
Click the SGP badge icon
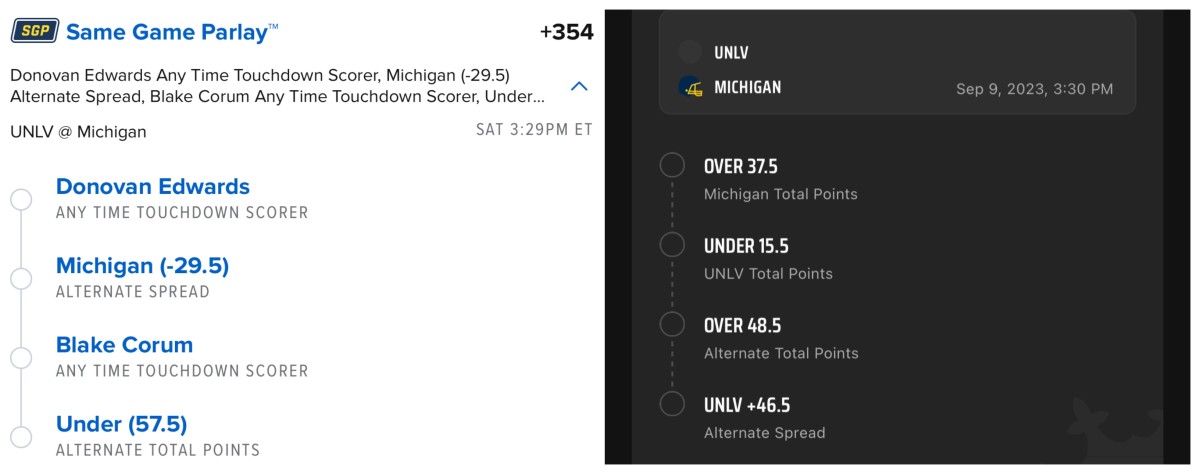35,32
